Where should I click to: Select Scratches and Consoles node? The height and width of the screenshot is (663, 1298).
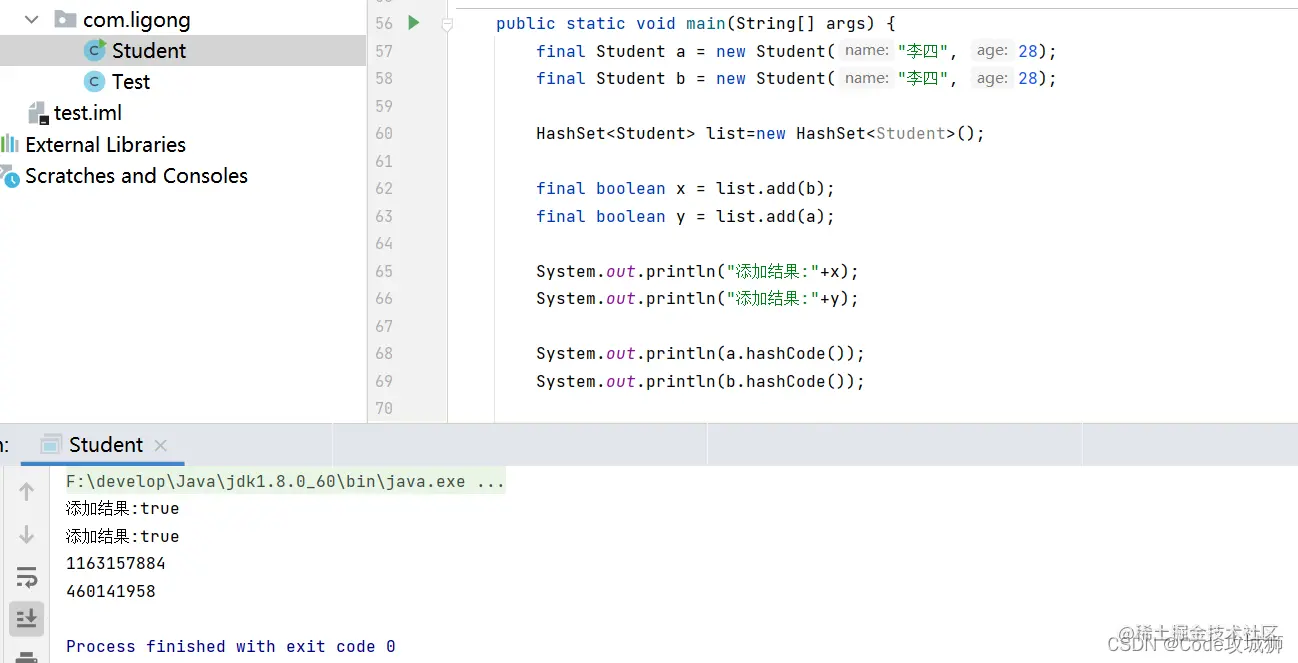[x=136, y=176]
